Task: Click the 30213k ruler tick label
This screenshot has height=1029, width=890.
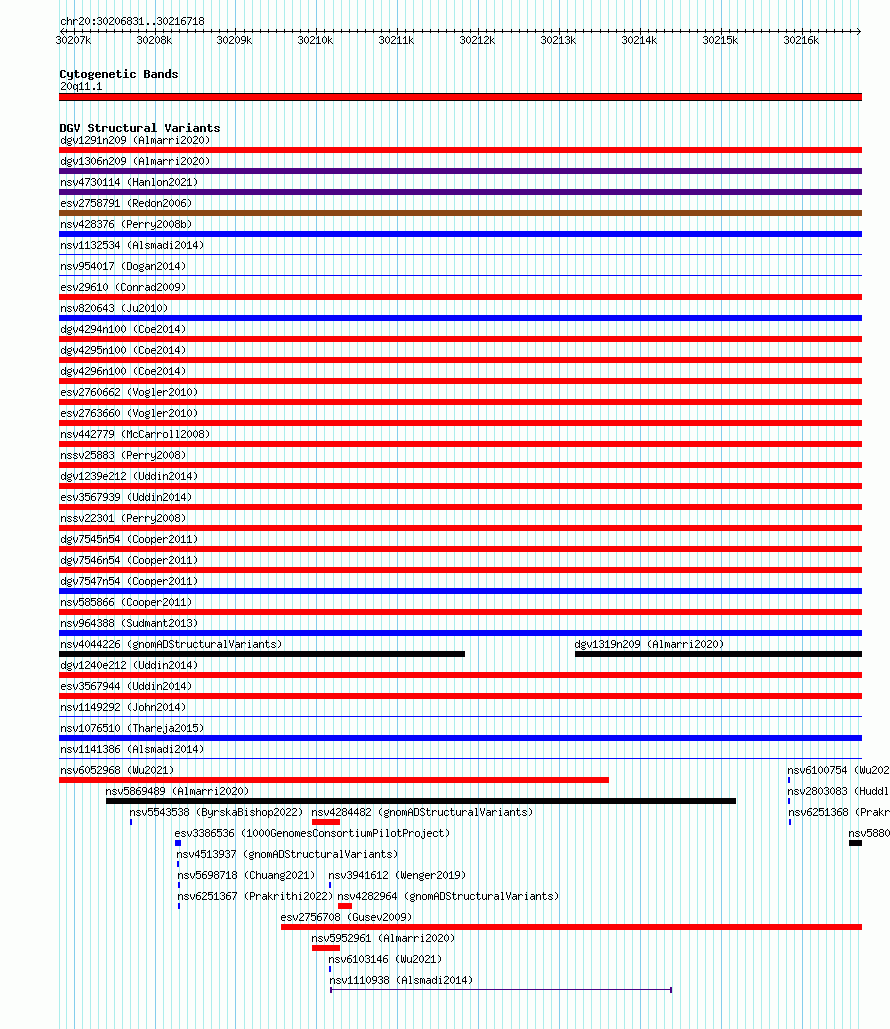Action: tap(558, 40)
